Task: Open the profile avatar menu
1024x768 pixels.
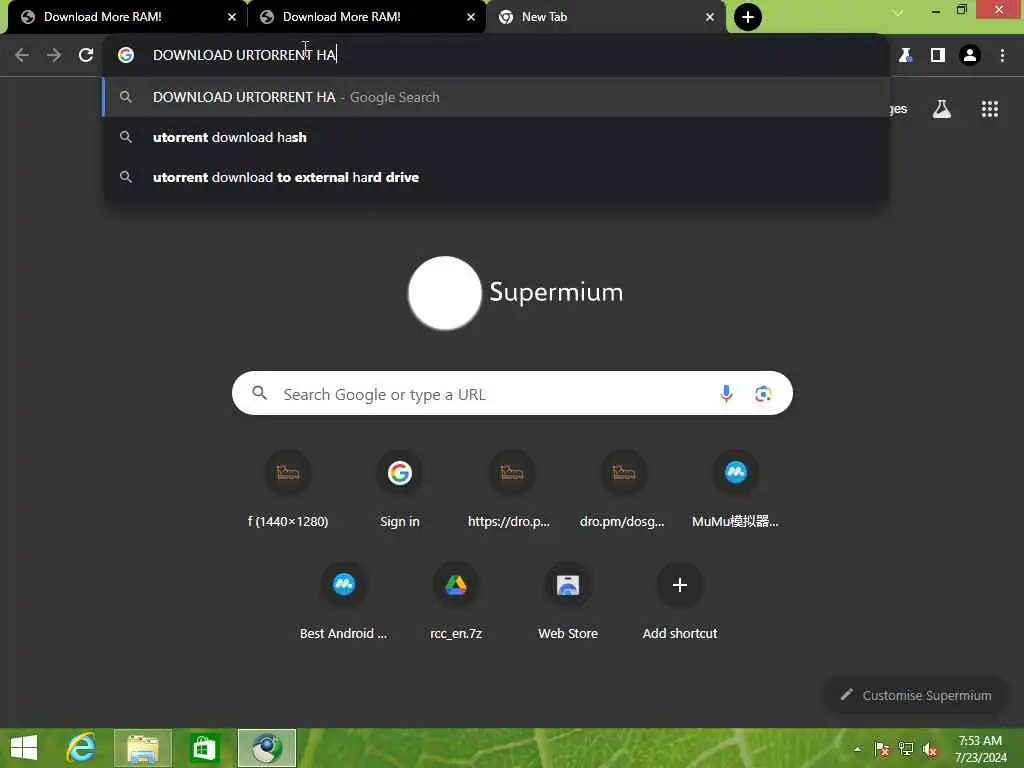Action: click(x=970, y=55)
